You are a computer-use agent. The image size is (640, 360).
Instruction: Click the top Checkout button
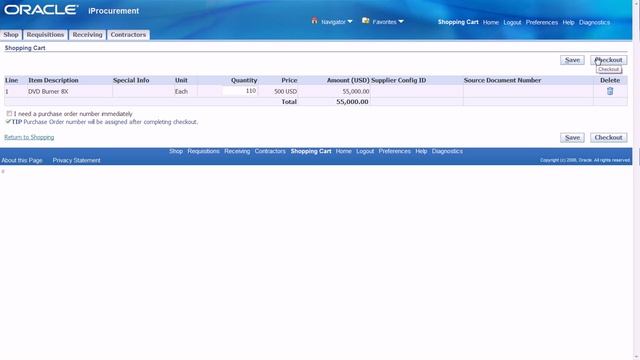[x=609, y=60]
